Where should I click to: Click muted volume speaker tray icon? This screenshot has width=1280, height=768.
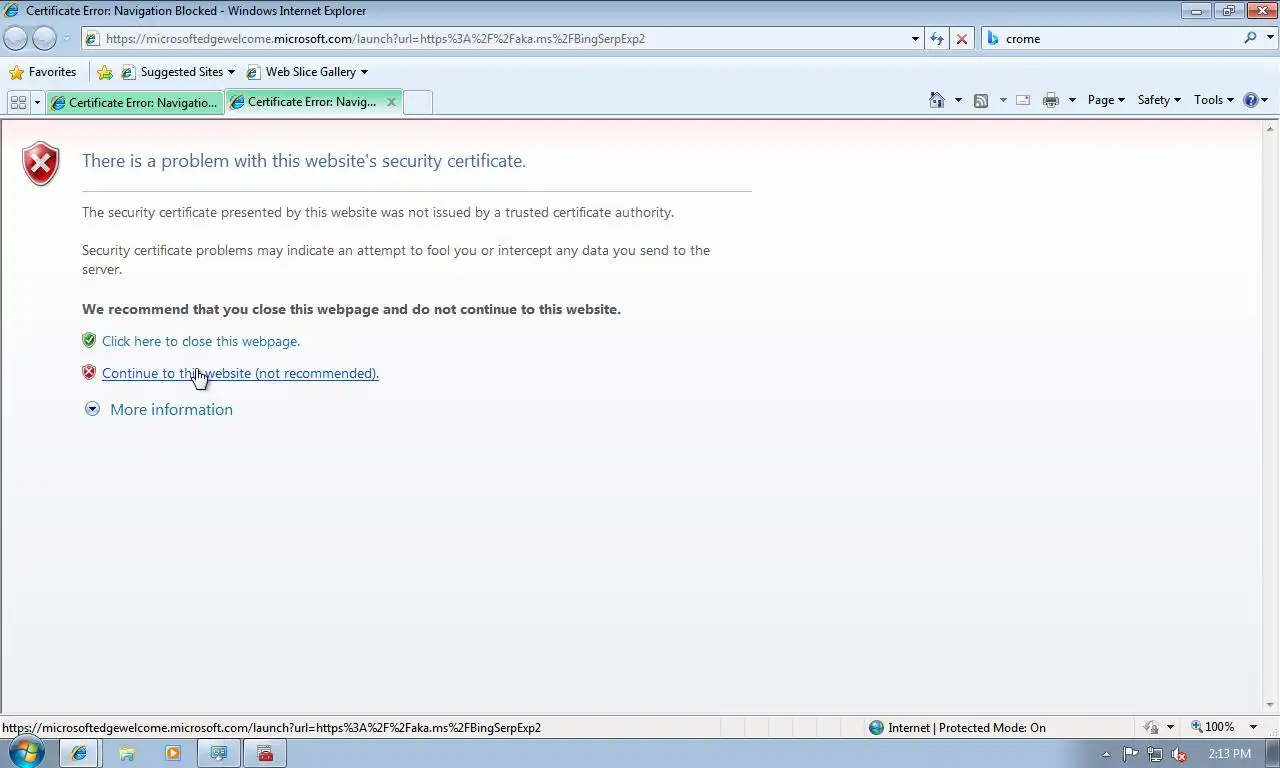point(1180,754)
